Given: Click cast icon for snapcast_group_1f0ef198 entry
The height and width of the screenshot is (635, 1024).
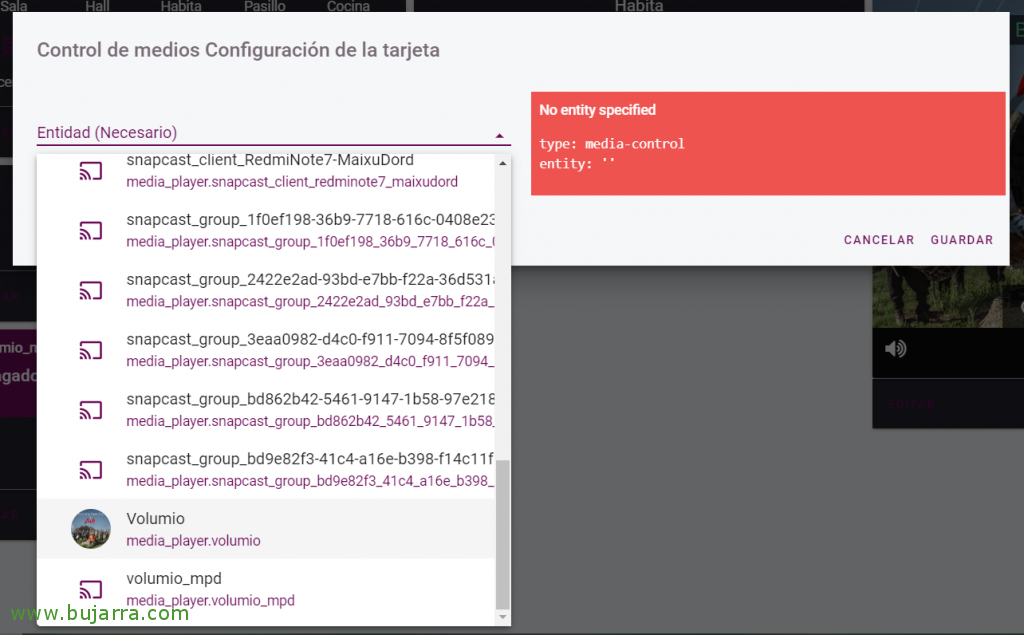Looking at the screenshot, I should 91,231.
